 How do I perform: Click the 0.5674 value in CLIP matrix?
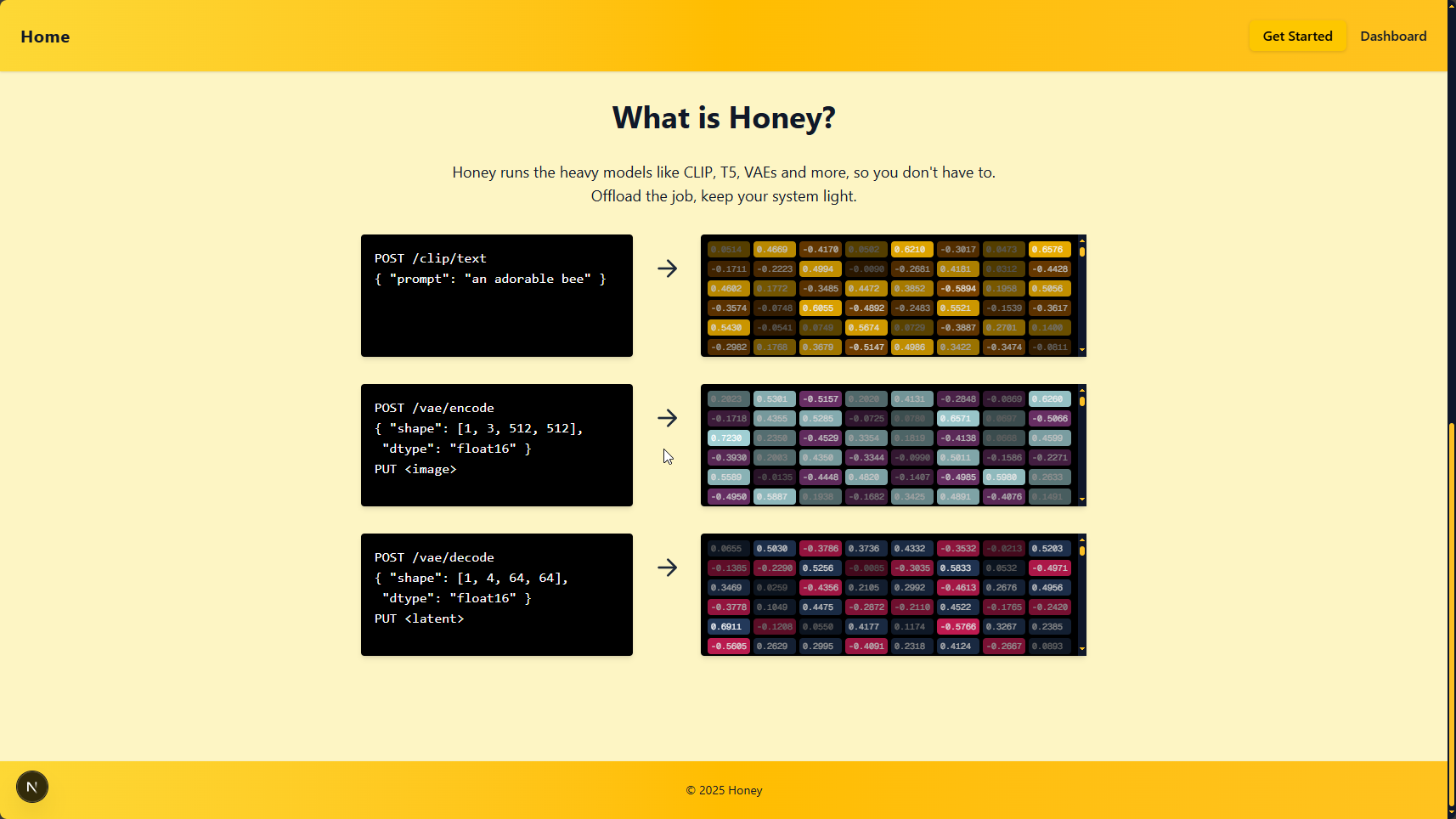[866, 328]
